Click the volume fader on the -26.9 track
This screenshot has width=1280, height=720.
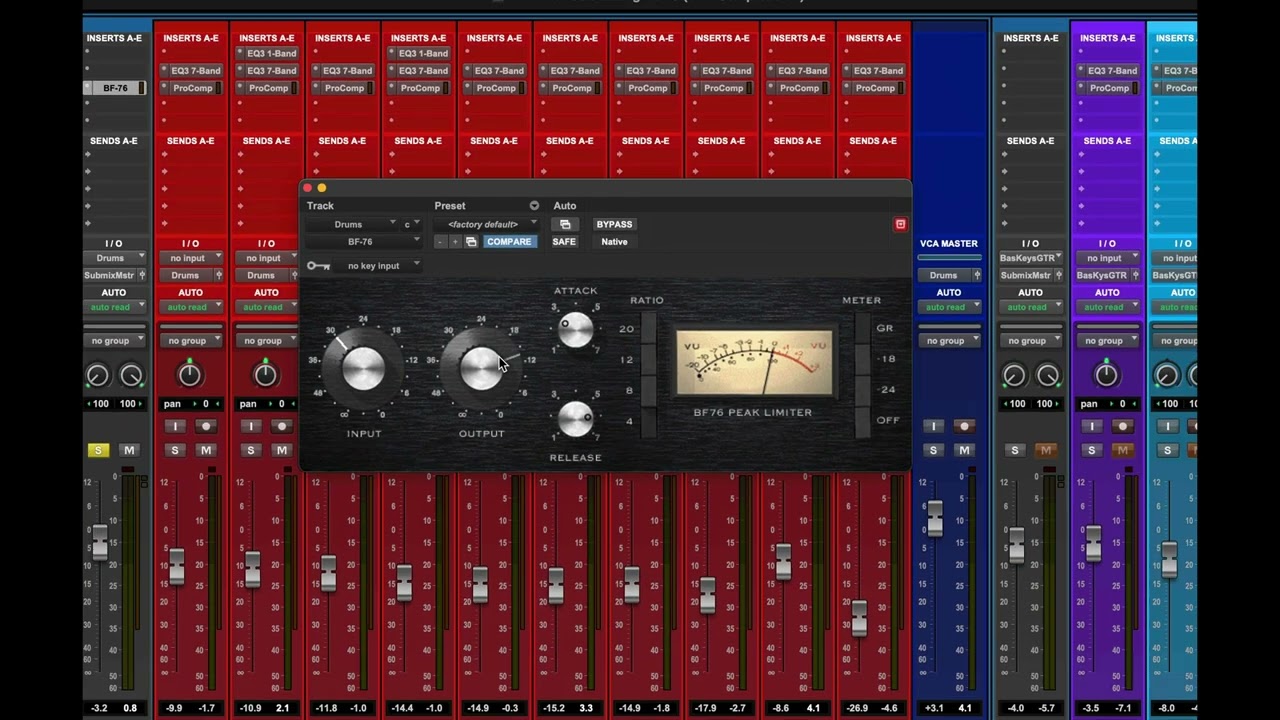[x=858, y=617]
